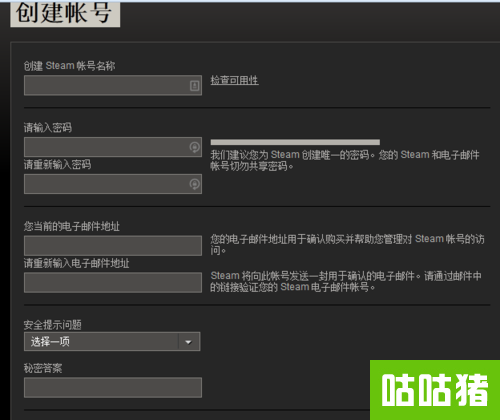Click the email confirmation note starting Steam 将向此帐号
Viewport: 500px width, 420px height.
pyautogui.click(x=346, y=281)
